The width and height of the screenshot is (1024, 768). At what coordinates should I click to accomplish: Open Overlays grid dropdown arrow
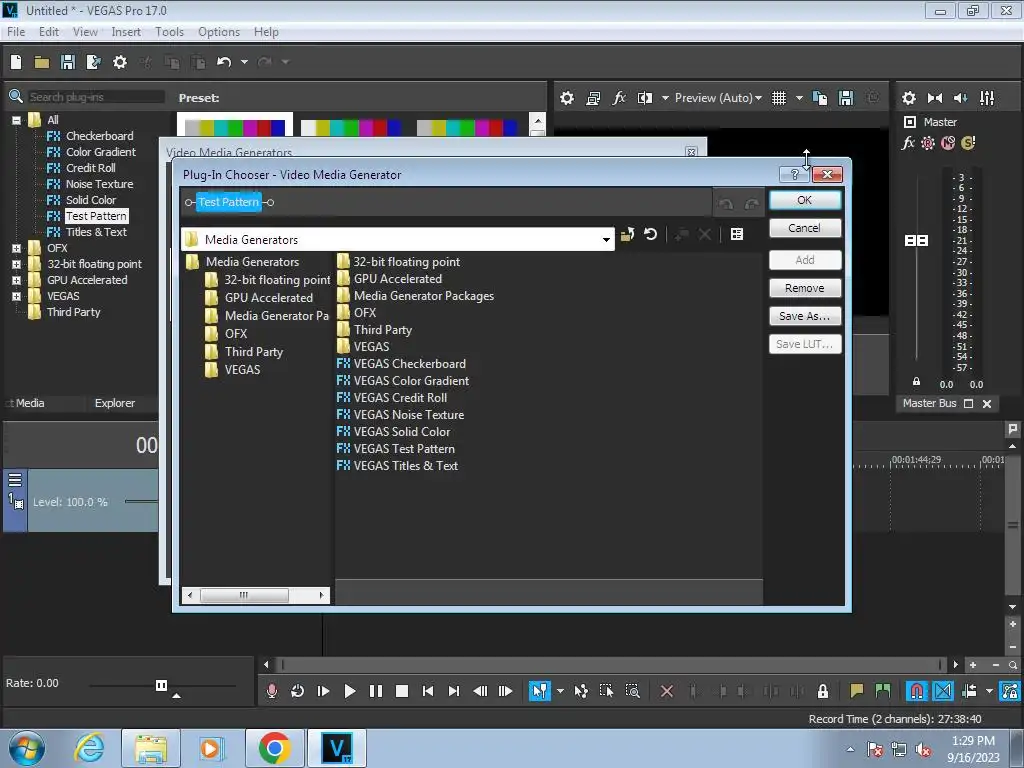click(x=799, y=98)
